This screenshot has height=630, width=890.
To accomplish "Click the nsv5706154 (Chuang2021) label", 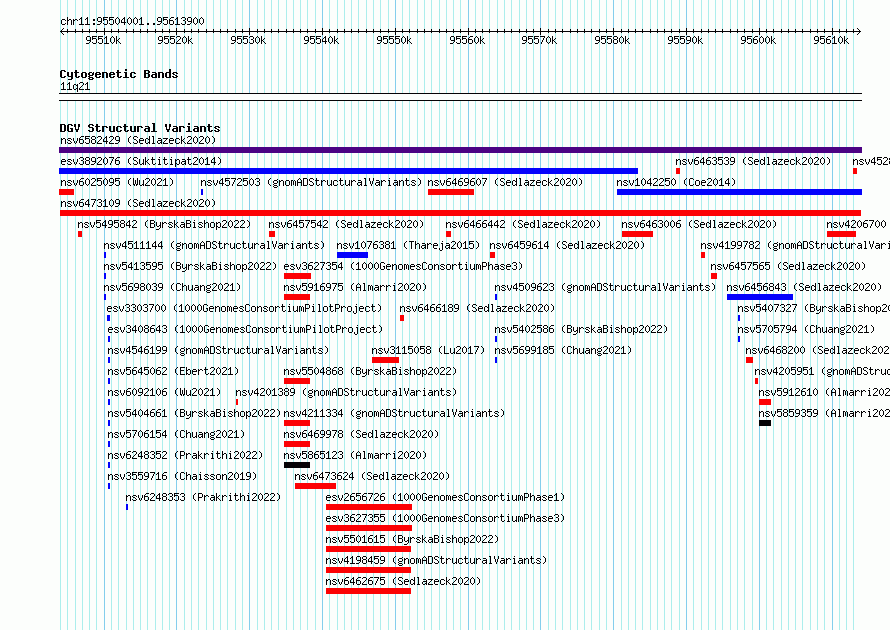I will pos(176,434).
